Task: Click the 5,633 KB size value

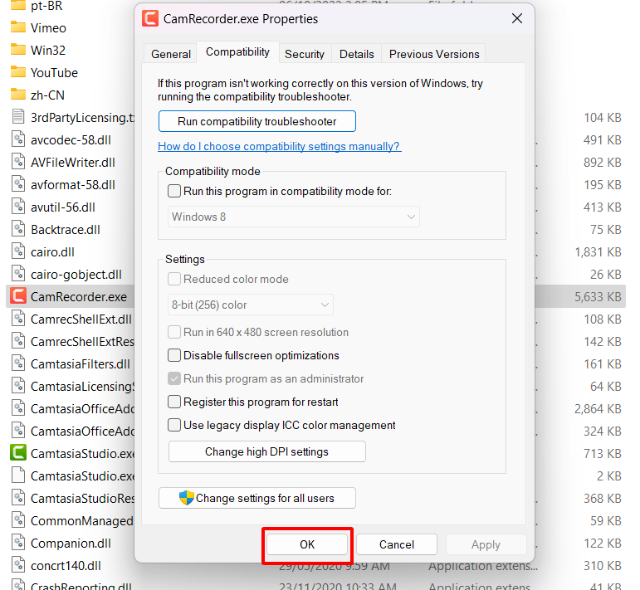Action: point(598,297)
